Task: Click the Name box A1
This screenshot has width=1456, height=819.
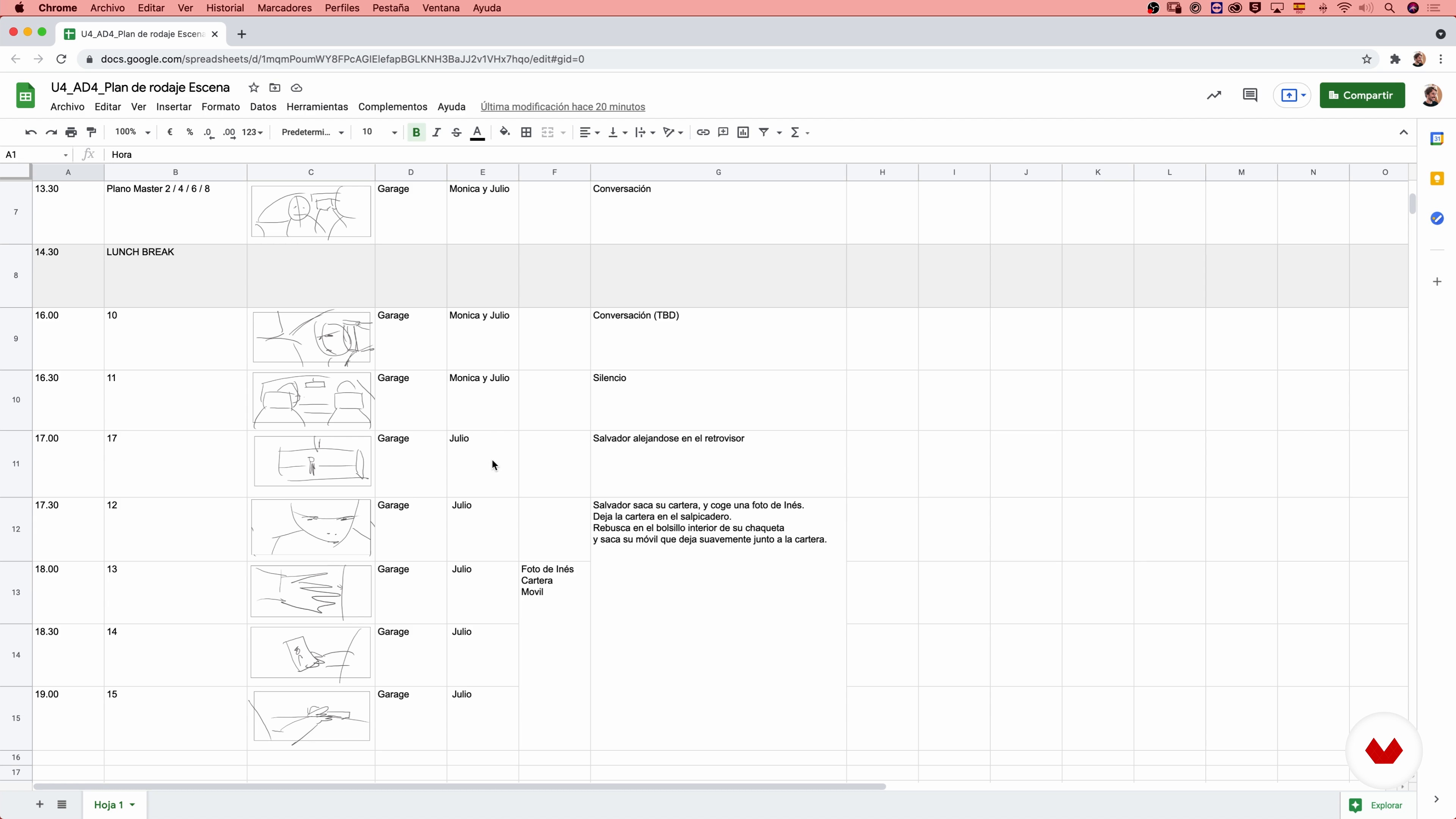Action: [x=36, y=154]
